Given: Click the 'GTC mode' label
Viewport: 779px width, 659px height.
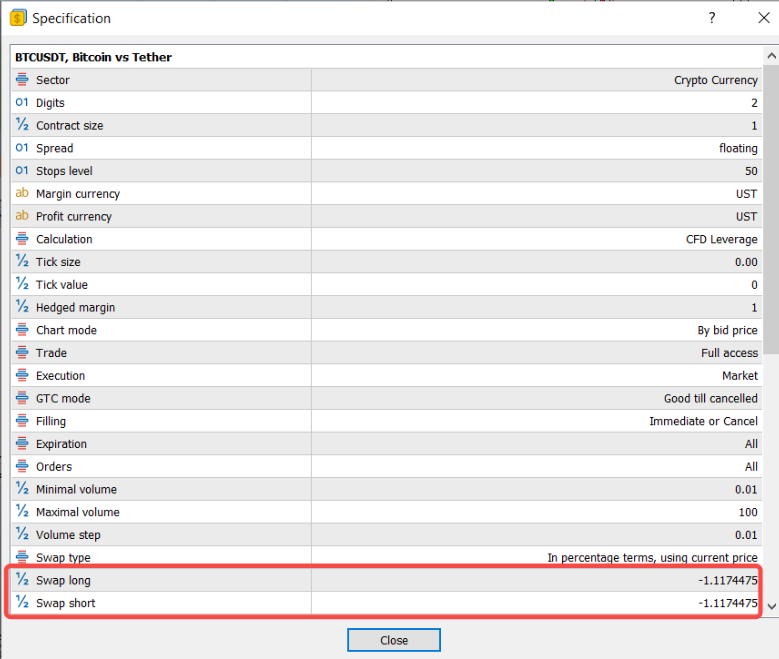Looking at the screenshot, I should (63, 399).
